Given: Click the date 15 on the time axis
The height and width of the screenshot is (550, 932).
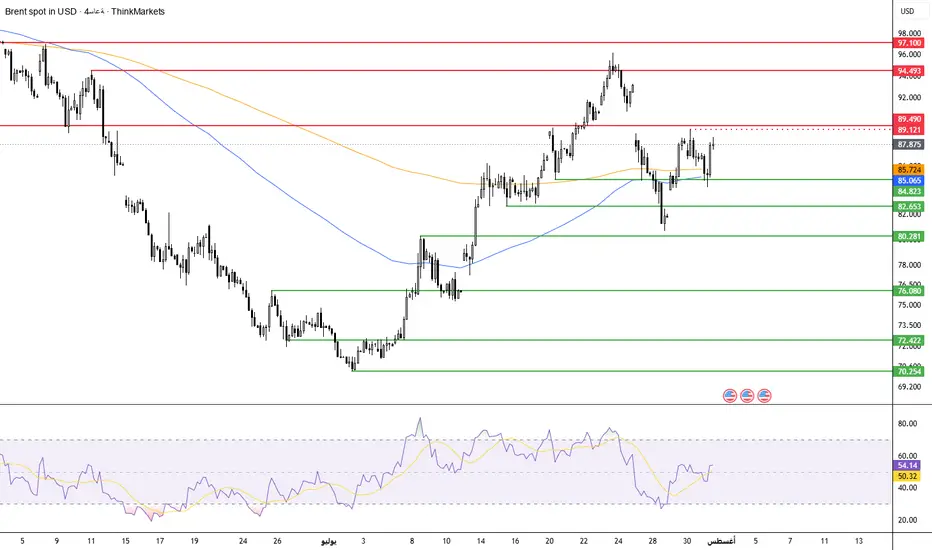Looking at the screenshot, I should coord(125,541).
